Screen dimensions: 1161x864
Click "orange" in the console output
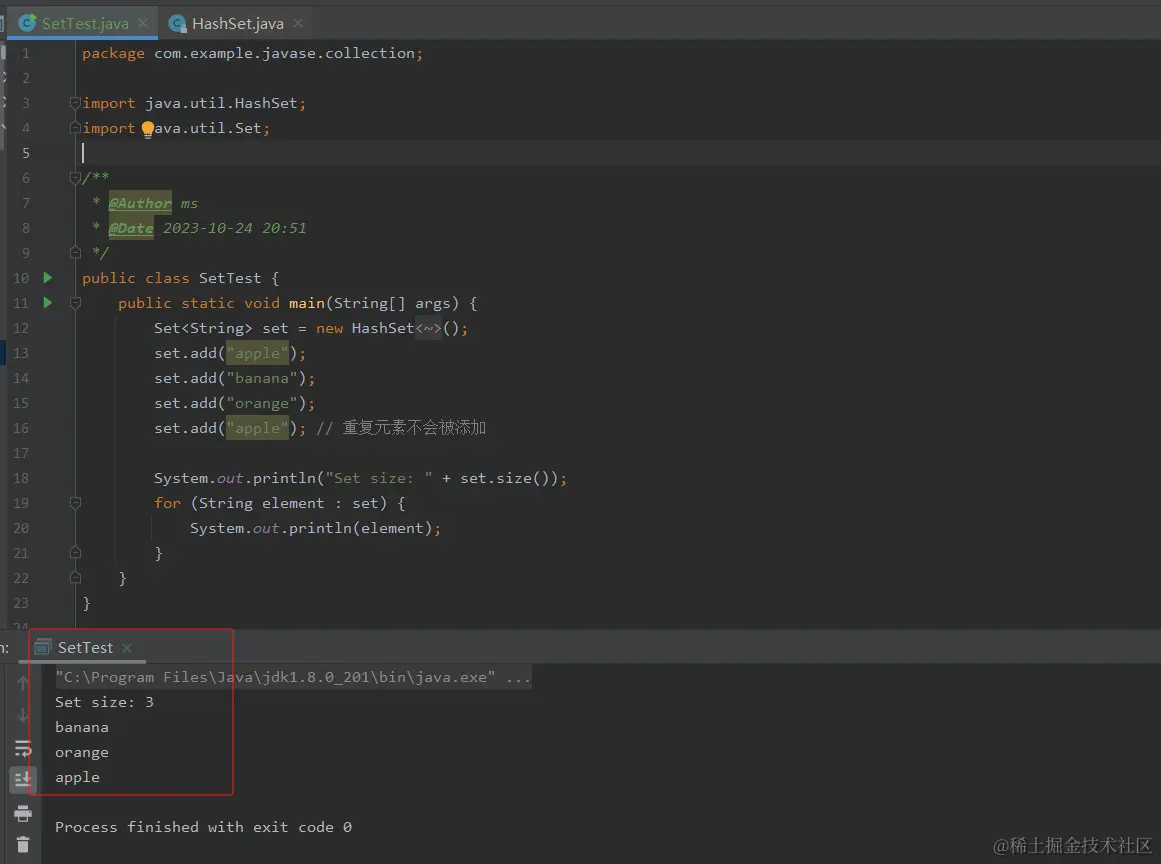pos(81,752)
